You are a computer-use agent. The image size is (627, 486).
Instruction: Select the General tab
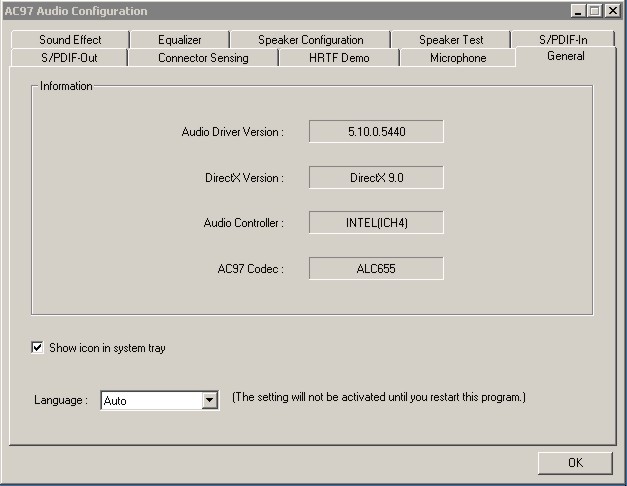pyautogui.click(x=565, y=56)
